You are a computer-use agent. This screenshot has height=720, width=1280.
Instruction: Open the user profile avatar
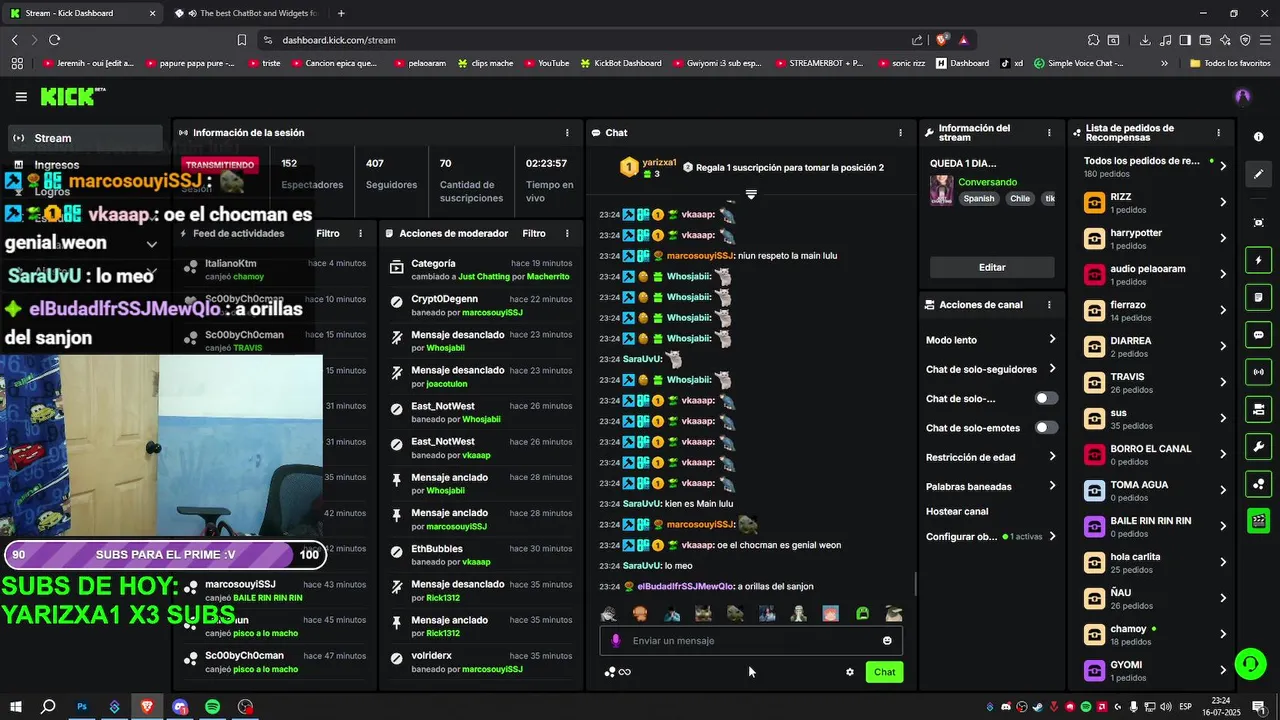[1243, 96]
